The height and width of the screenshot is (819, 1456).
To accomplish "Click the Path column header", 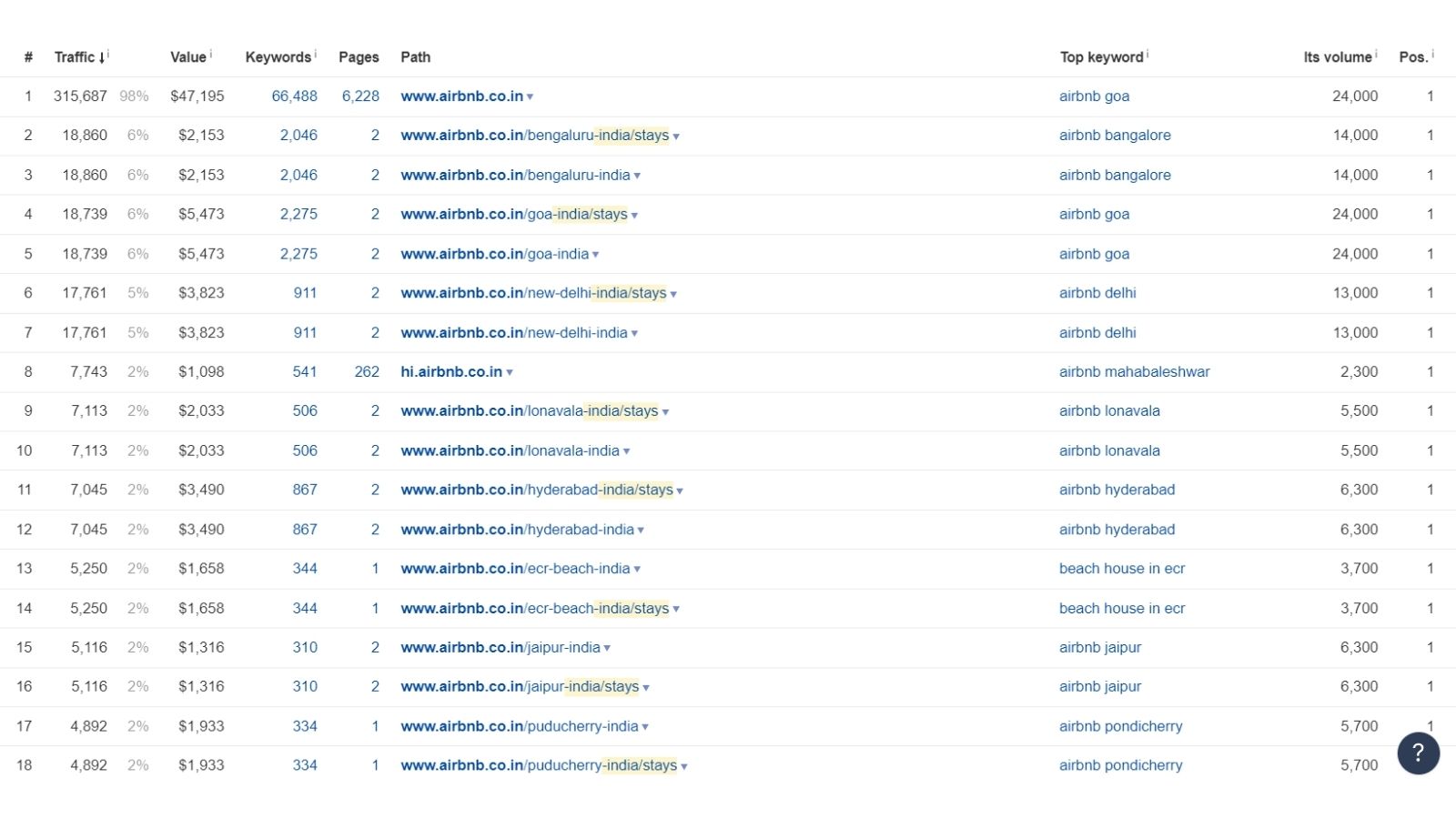I will pyautogui.click(x=415, y=57).
